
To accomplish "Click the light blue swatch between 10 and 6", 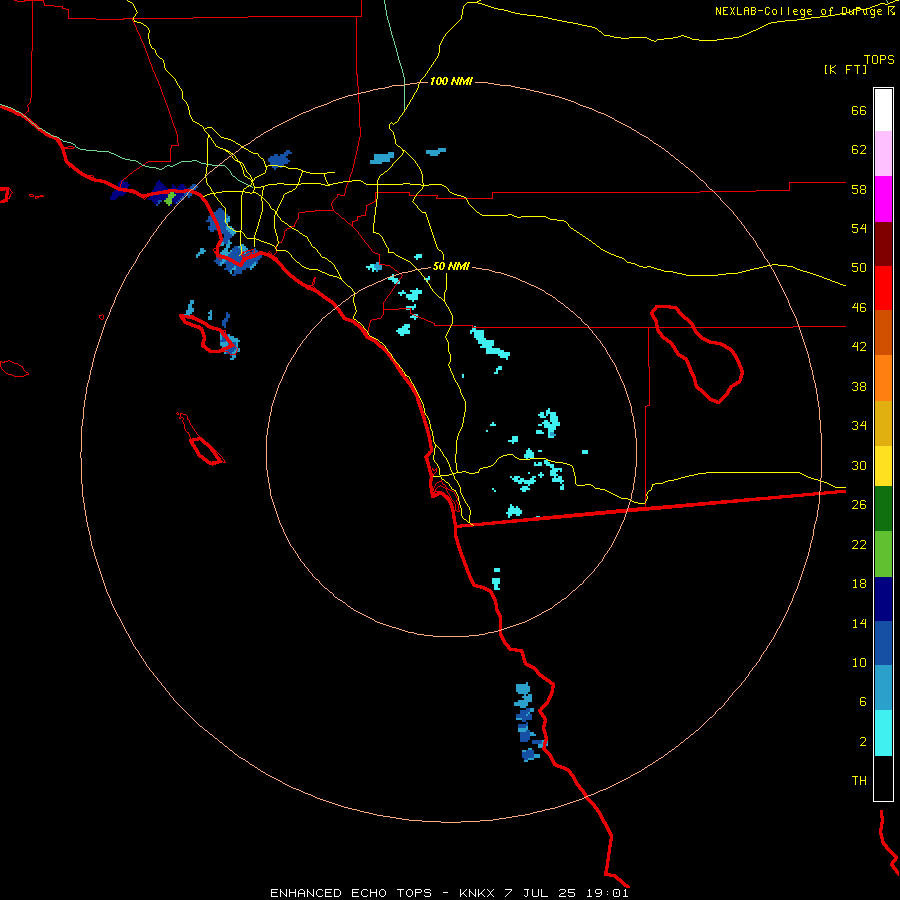I will (x=883, y=688).
